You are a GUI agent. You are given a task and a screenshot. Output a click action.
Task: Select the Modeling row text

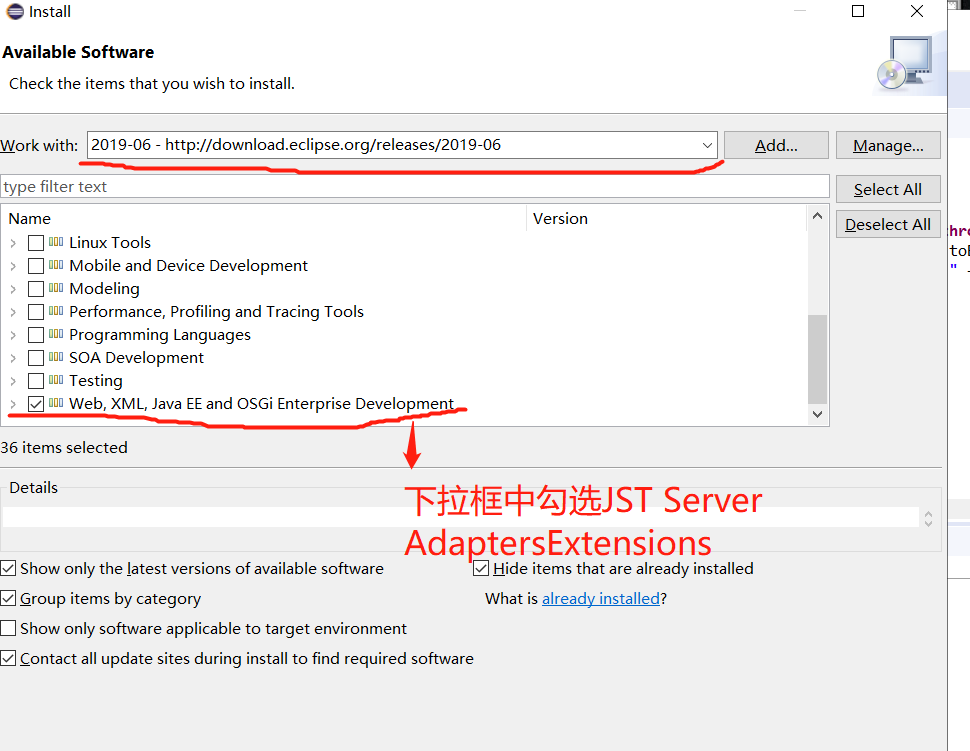(x=105, y=289)
